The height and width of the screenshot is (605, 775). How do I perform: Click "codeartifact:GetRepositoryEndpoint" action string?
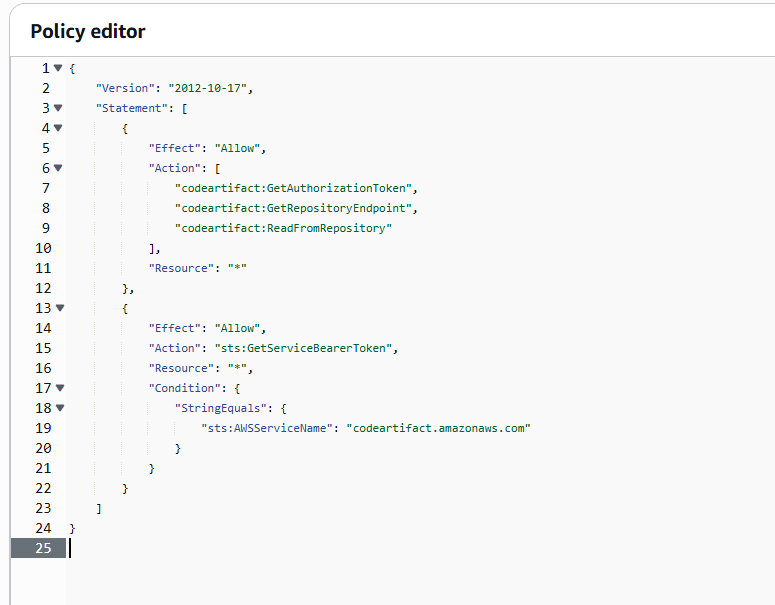(294, 208)
